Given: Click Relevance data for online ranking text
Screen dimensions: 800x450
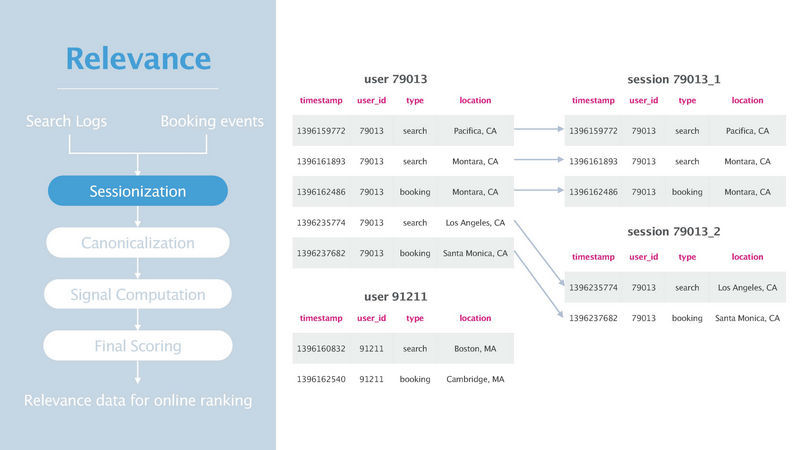Looking at the screenshot, I should [x=138, y=401].
